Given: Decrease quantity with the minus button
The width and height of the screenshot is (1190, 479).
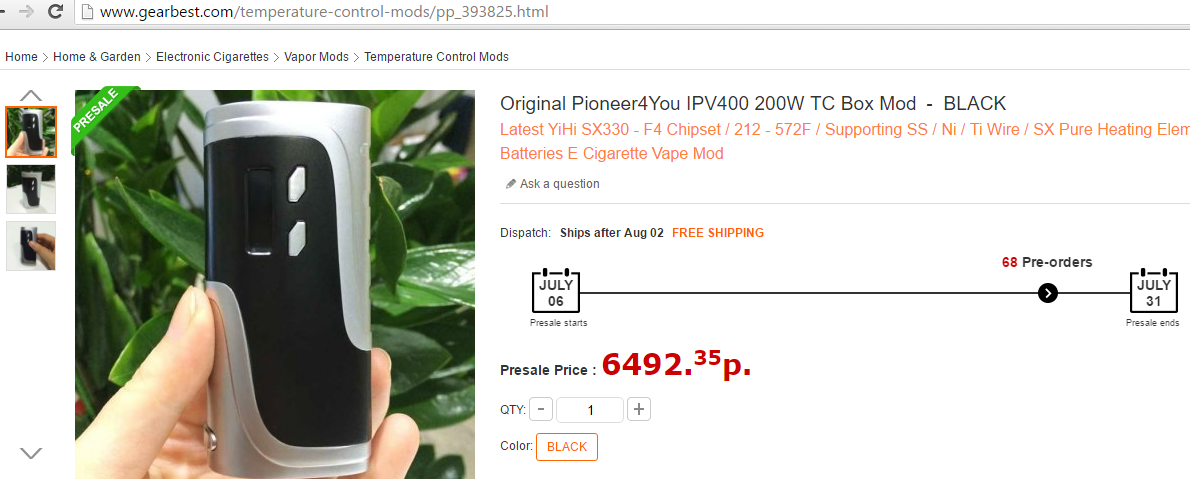Looking at the screenshot, I should click(x=540, y=410).
